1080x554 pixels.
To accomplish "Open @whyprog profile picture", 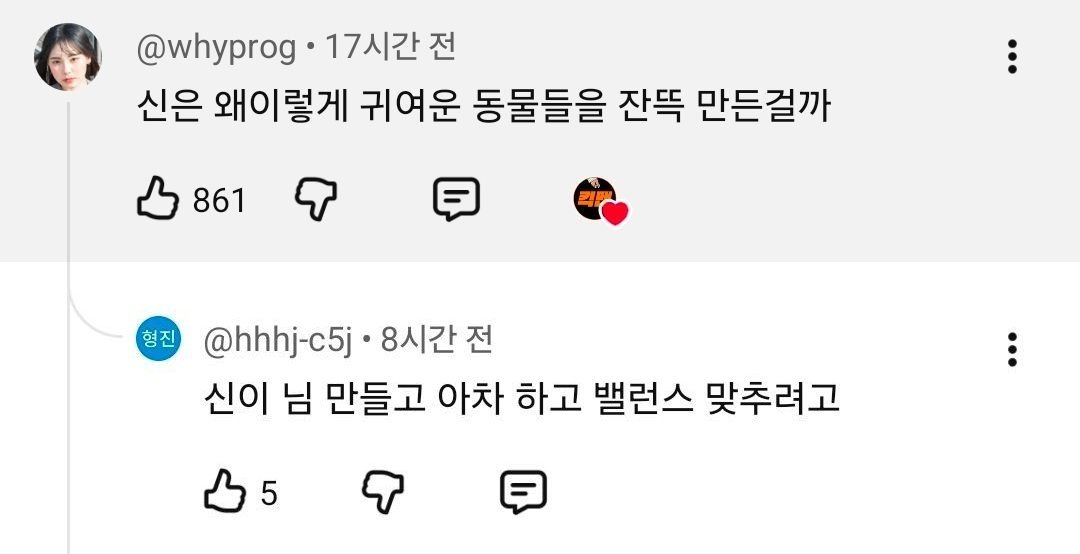I will [x=68, y=57].
